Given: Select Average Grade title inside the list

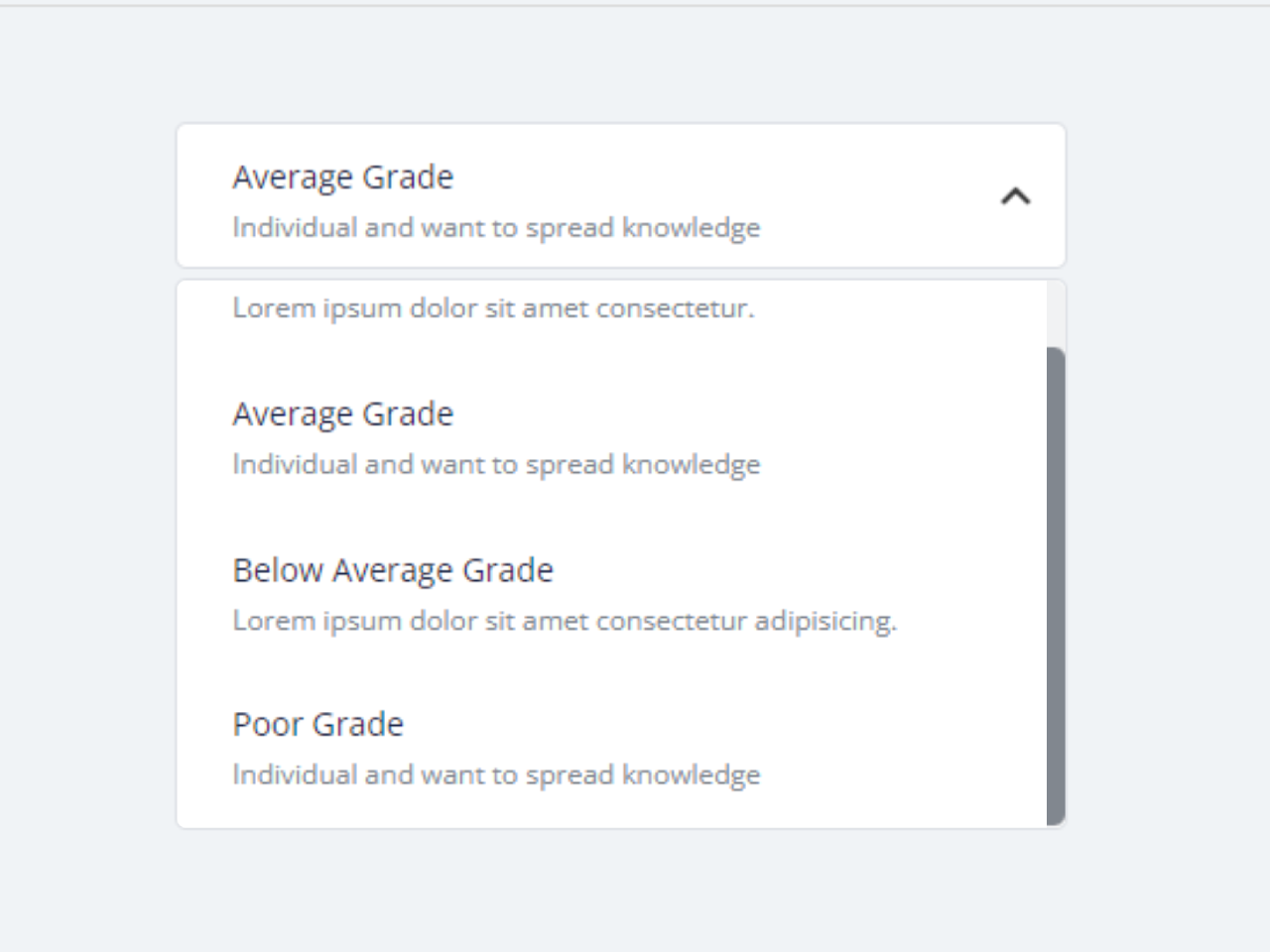Looking at the screenshot, I should pos(343,414).
